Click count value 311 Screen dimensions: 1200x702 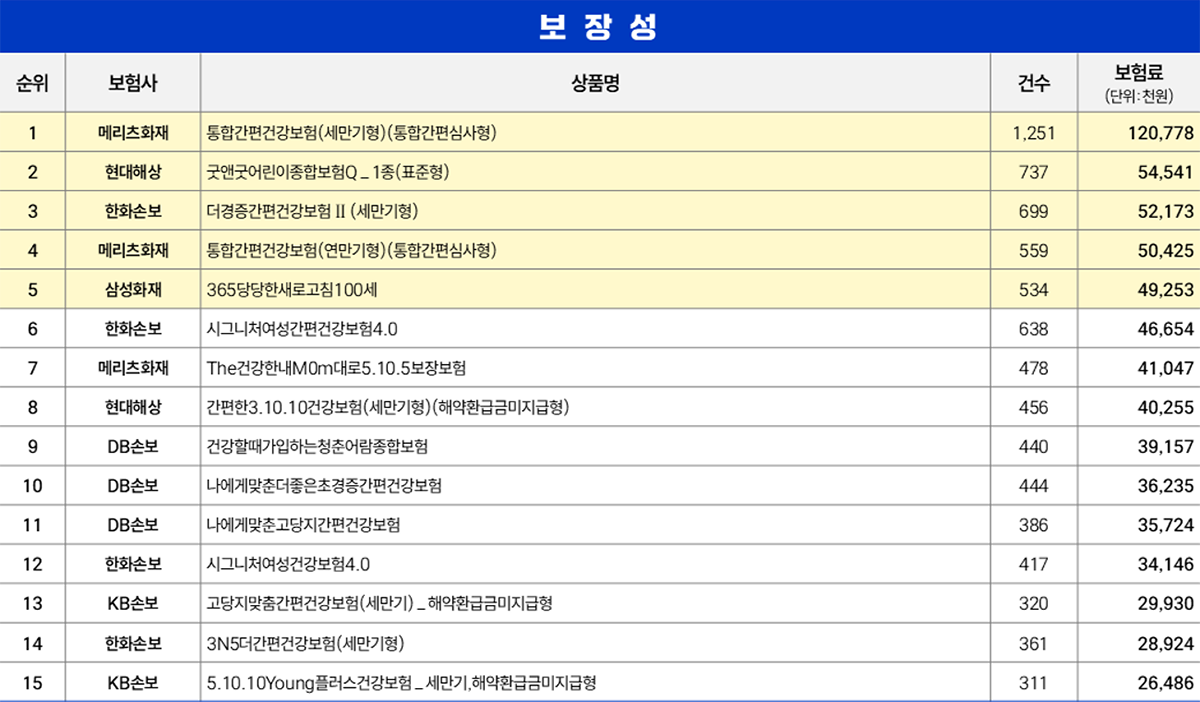pos(1033,683)
